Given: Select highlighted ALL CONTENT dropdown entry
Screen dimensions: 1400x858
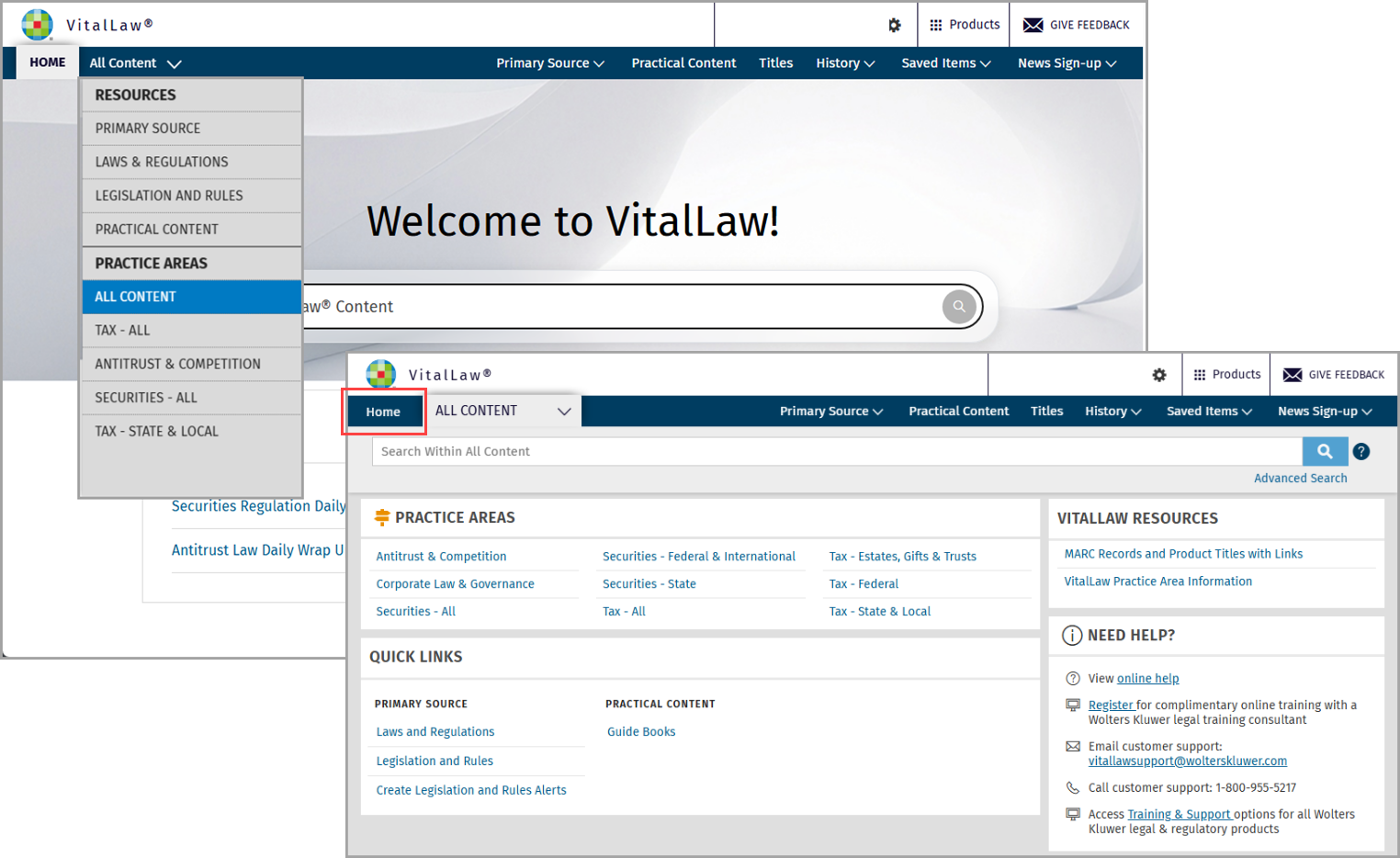Looking at the screenshot, I should coord(192,297).
